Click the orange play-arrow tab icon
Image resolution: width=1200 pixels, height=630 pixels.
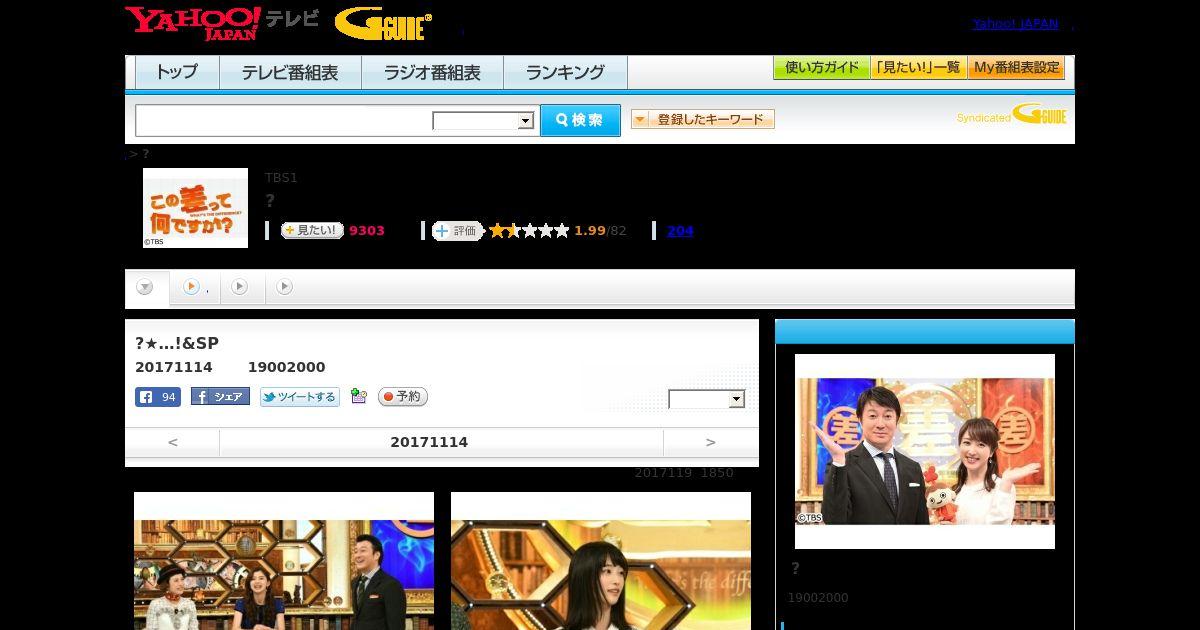tap(191, 287)
